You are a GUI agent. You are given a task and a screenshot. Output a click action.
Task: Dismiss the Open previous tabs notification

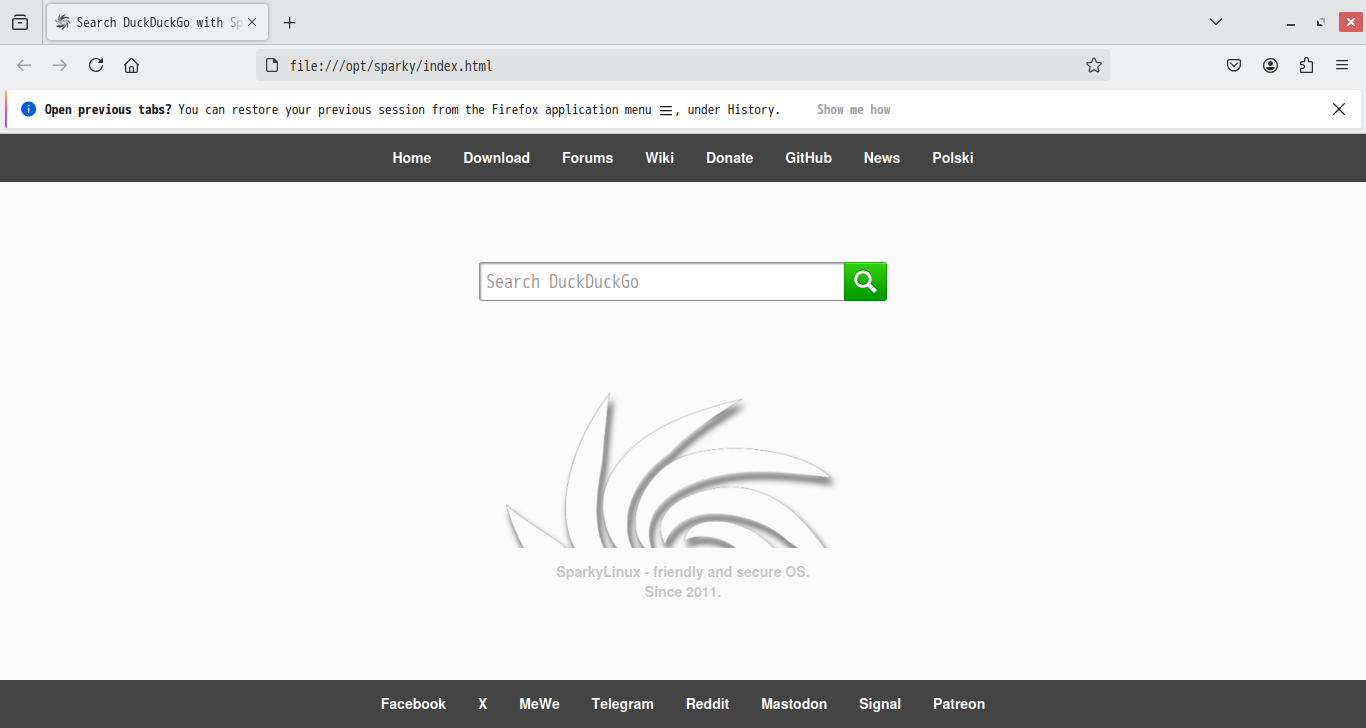click(x=1339, y=109)
